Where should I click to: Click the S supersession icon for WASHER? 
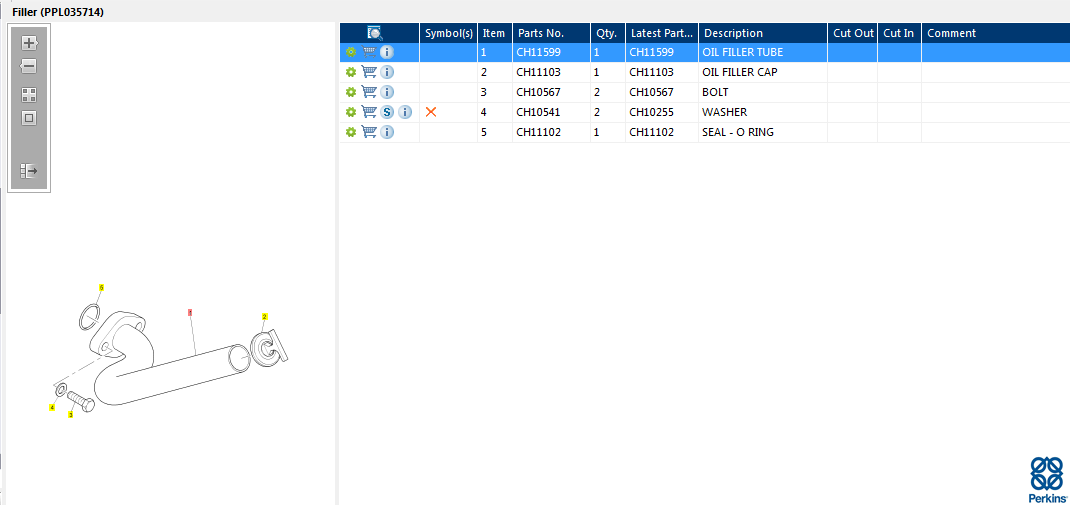click(387, 112)
